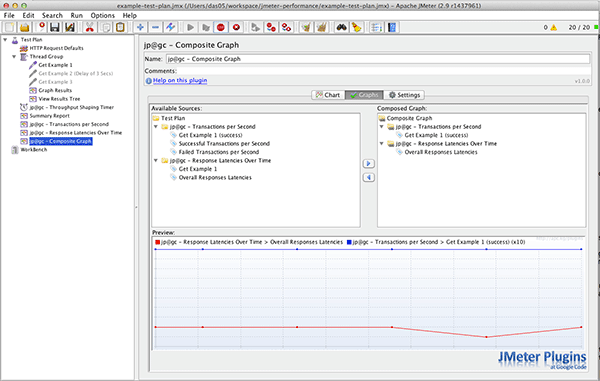Switch to the Settings tab
600x381 pixels.
coord(404,95)
